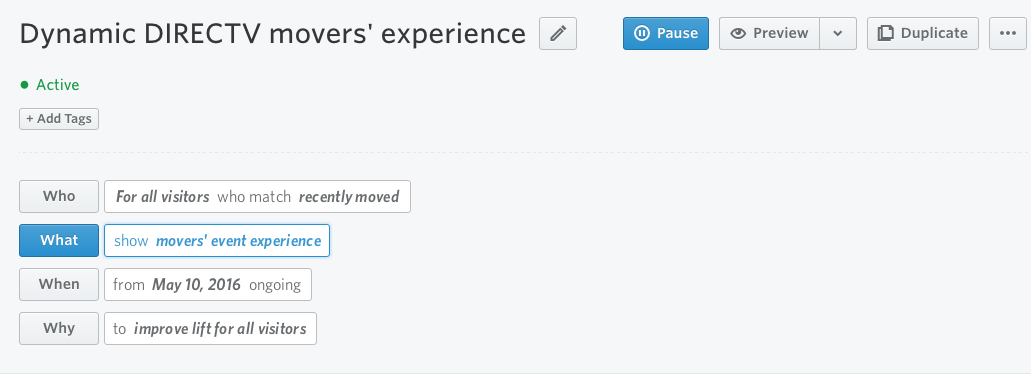This screenshot has height=382, width=1031.
Task: Duplicate this experience
Action: pos(923,34)
